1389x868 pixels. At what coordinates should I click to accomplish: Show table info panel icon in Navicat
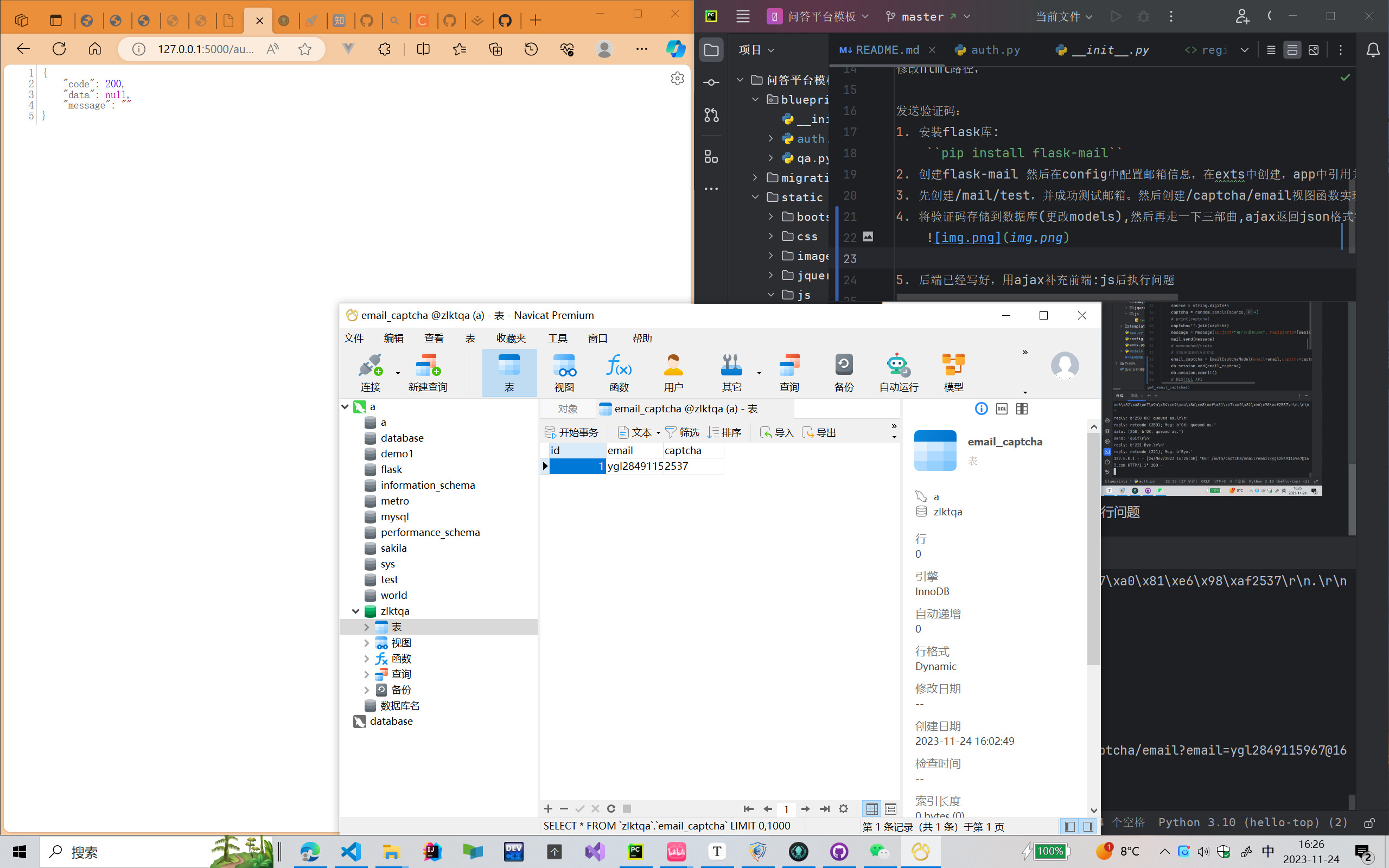coord(981,409)
